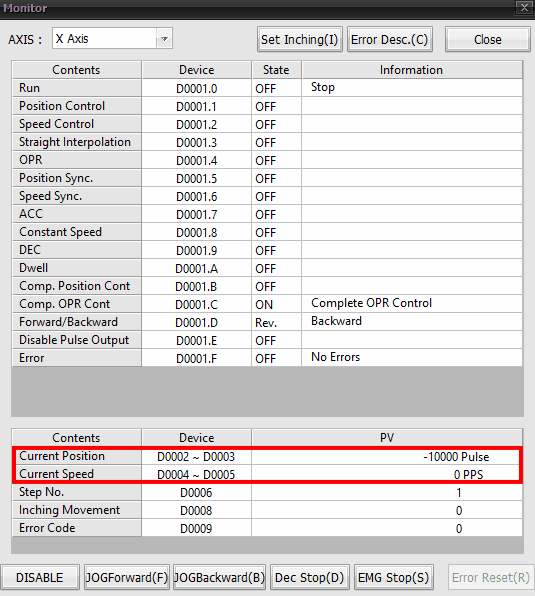Click device cell D0006

196,493
